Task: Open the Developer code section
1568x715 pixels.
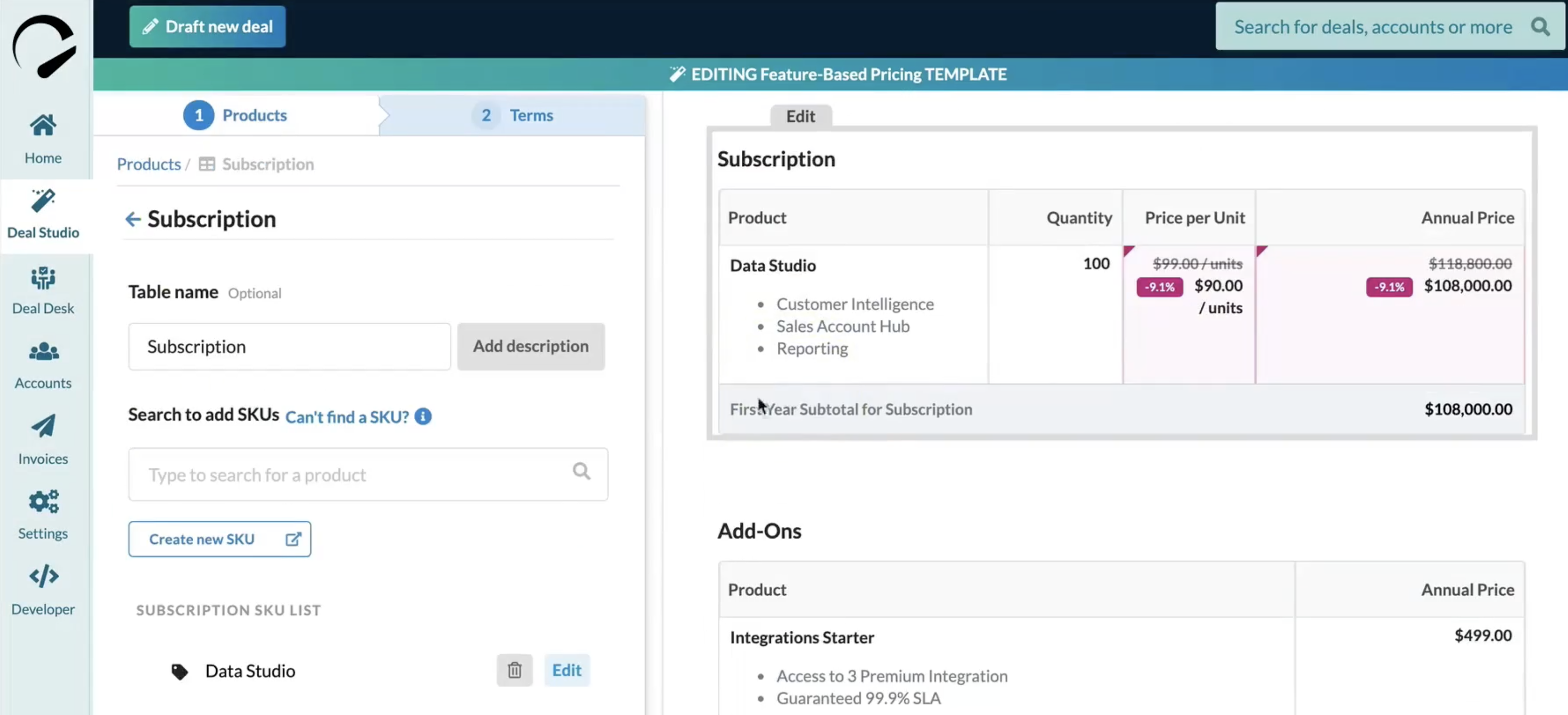Action: pyautogui.click(x=43, y=590)
